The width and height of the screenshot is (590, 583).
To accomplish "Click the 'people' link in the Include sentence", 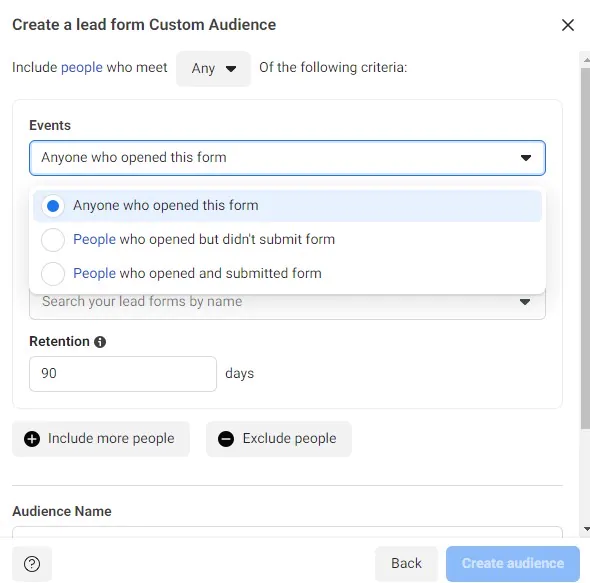I will tap(82, 67).
